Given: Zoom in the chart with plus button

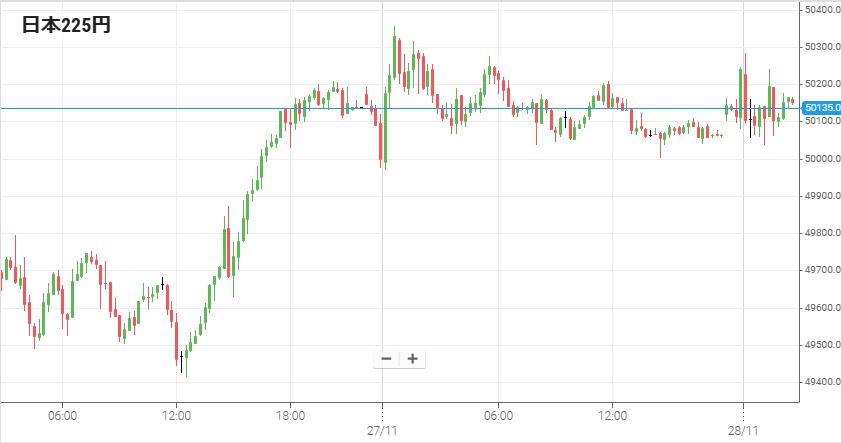Looking at the screenshot, I should 412,359.
